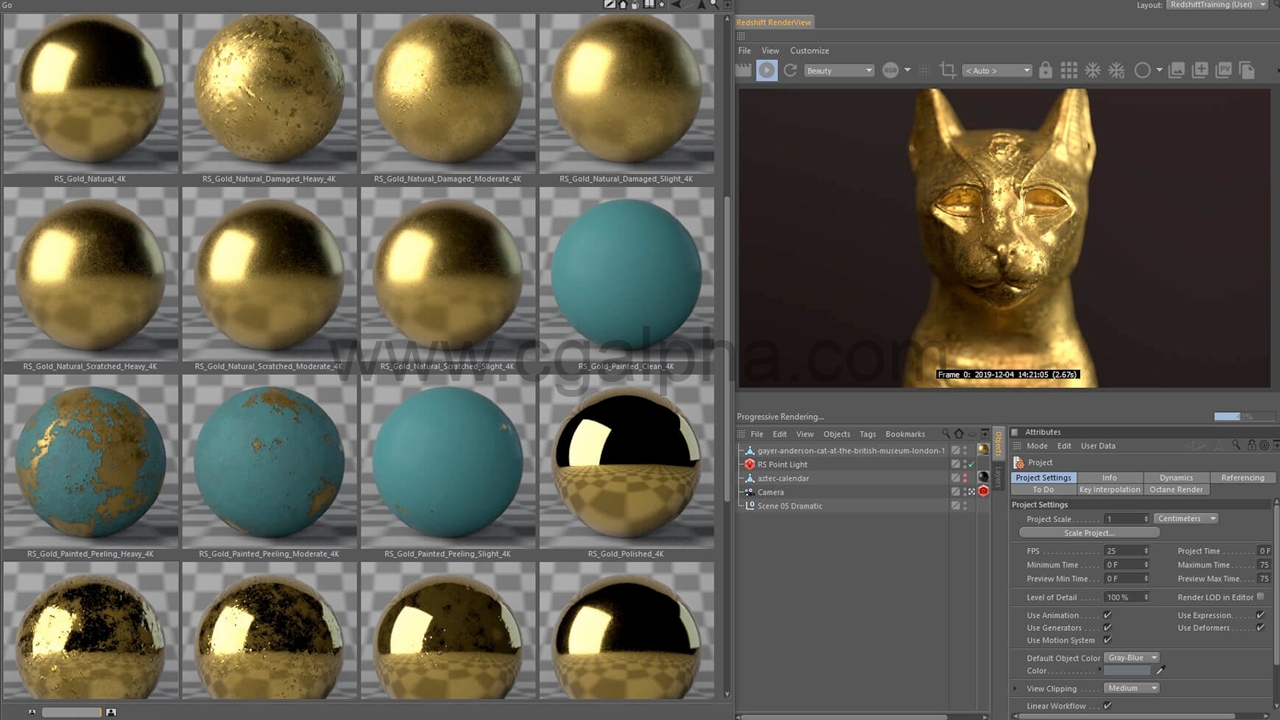The height and width of the screenshot is (720, 1280).
Task: Click the refresh render icon in RenderView
Action: [790, 70]
